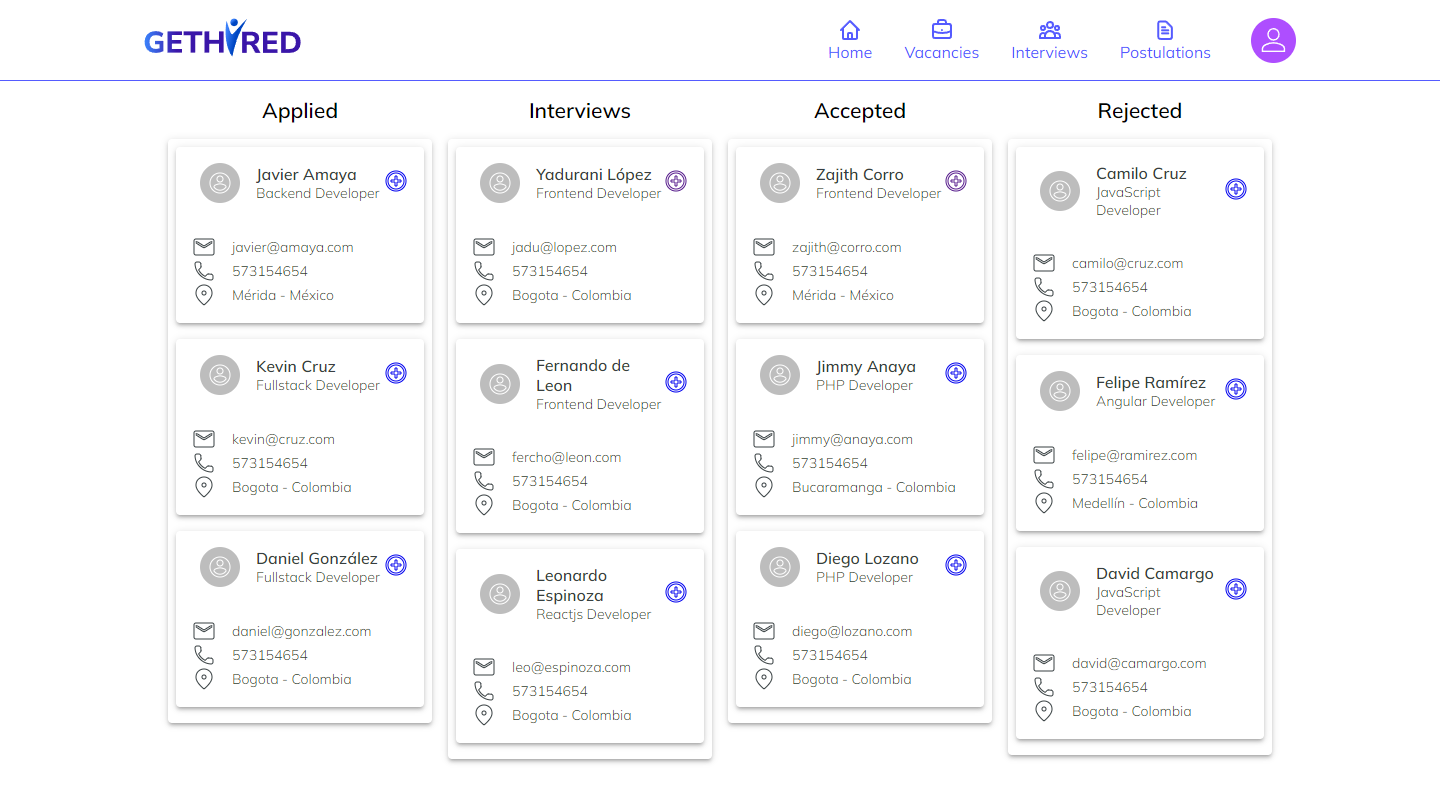This screenshot has width=1440, height=793.
Task: Click the add icon on Zajith Corro's card
Action: click(x=956, y=181)
